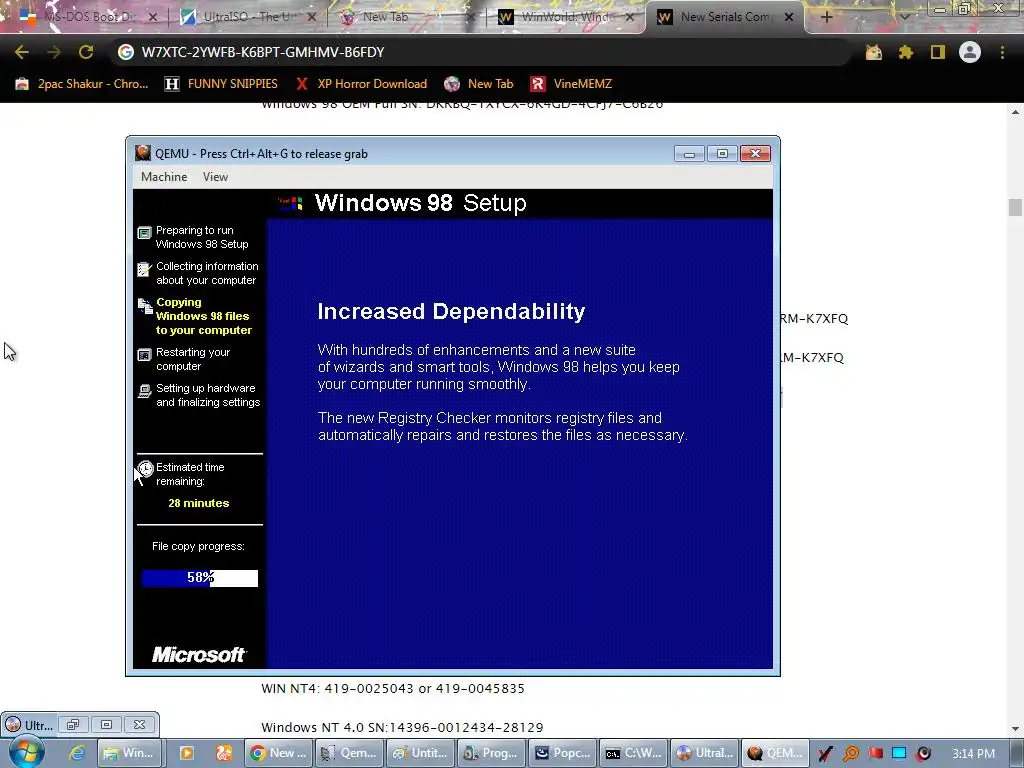Restore the minimized Ultr... window

[72, 725]
